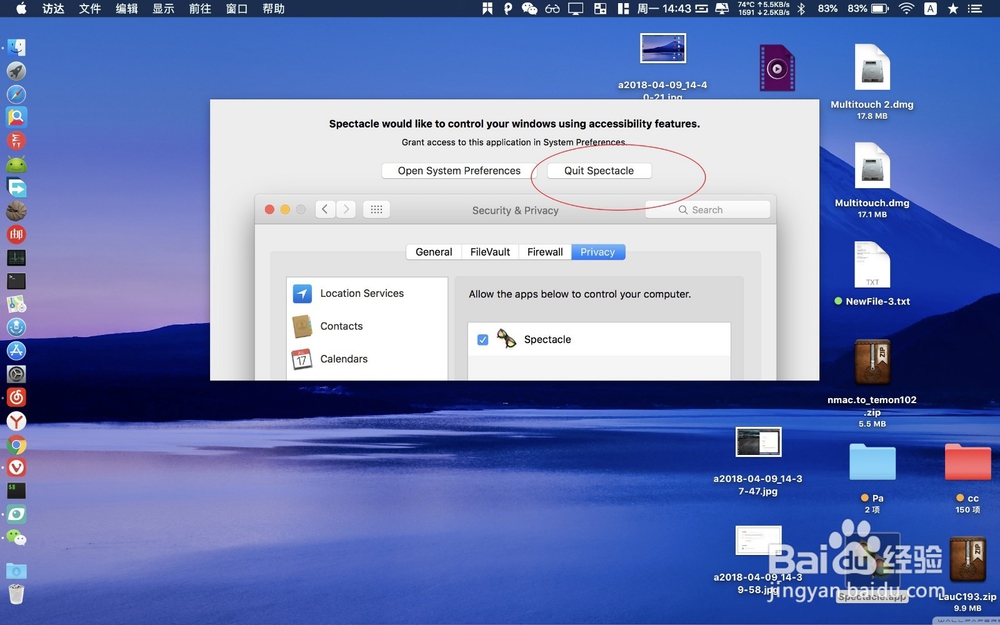Open the Downloads folder in dock
This screenshot has height=625, width=1000.
click(17, 570)
